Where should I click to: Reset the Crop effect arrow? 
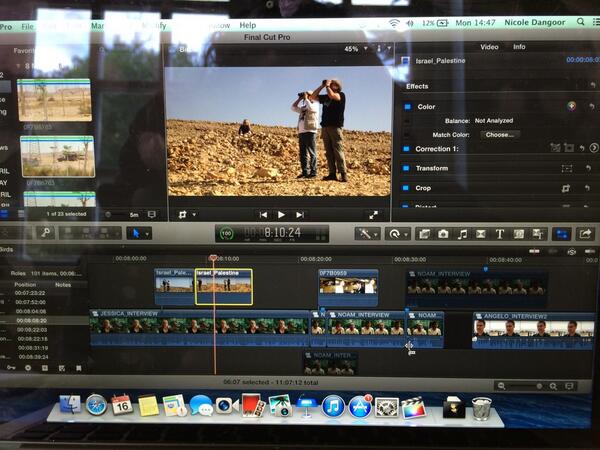pyautogui.click(x=587, y=188)
